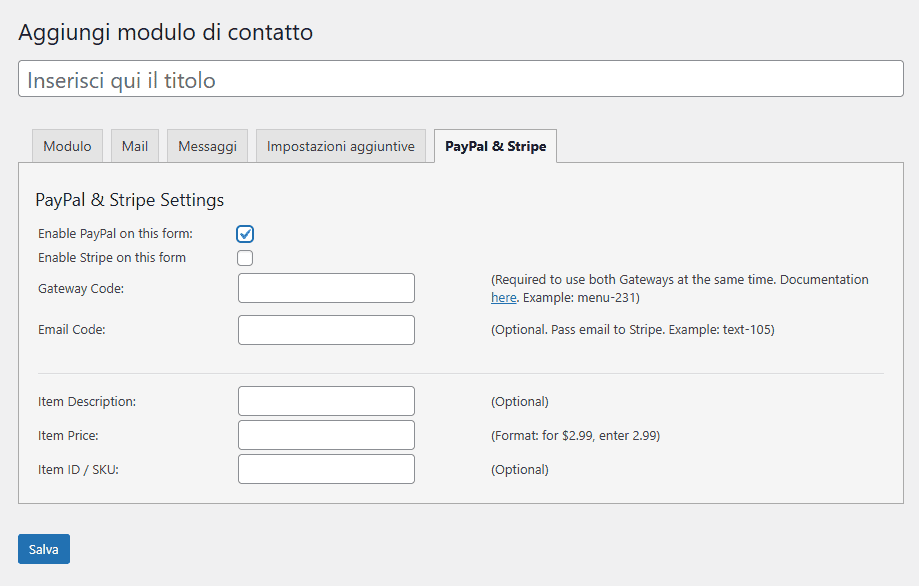Uncheck Enable PayPal on this form

click(245, 234)
